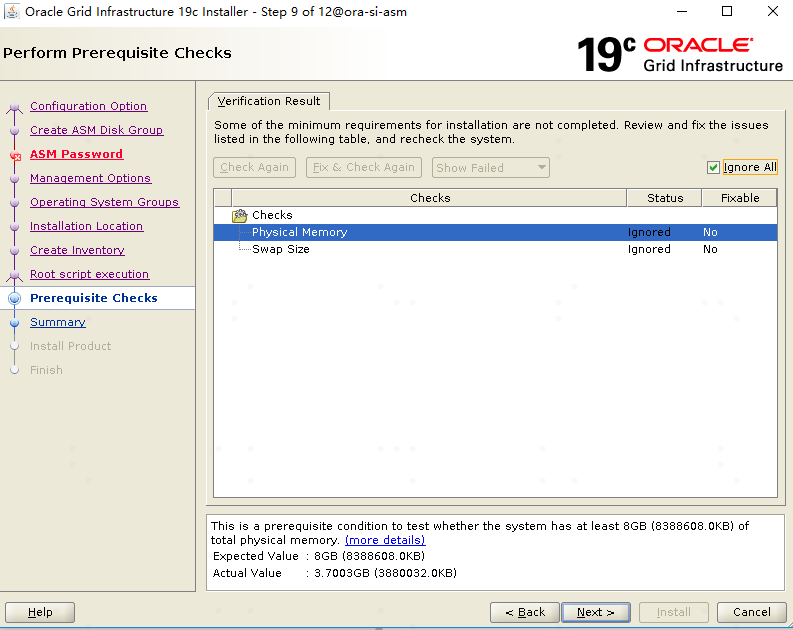Minimize the installer window

[x=682, y=11]
